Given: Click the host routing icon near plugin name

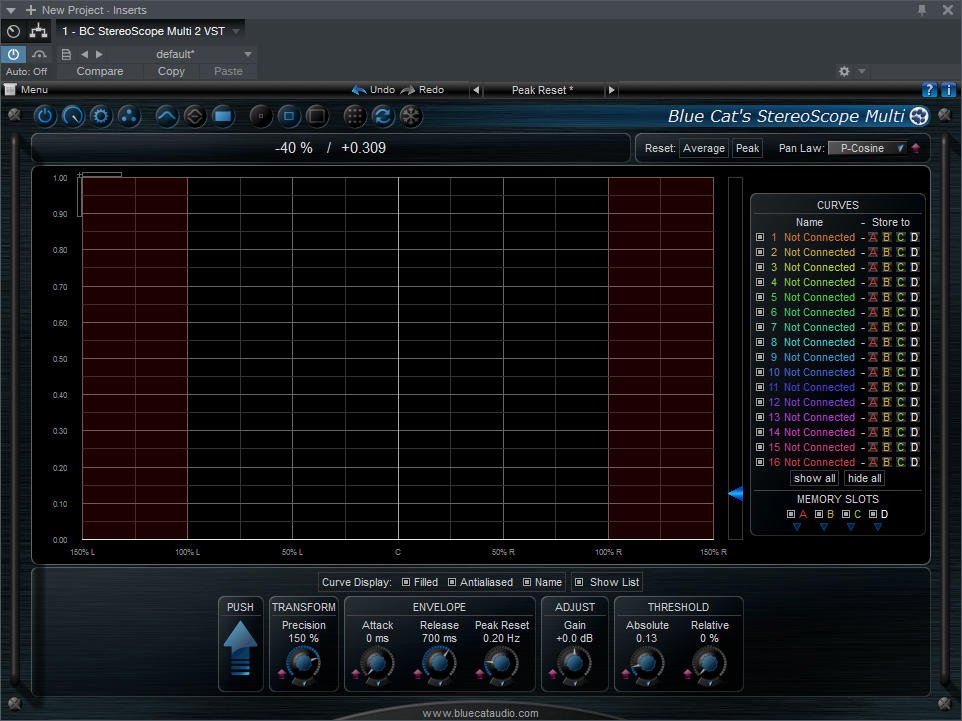Looking at the screenshot, I should [x=39, y=31].
